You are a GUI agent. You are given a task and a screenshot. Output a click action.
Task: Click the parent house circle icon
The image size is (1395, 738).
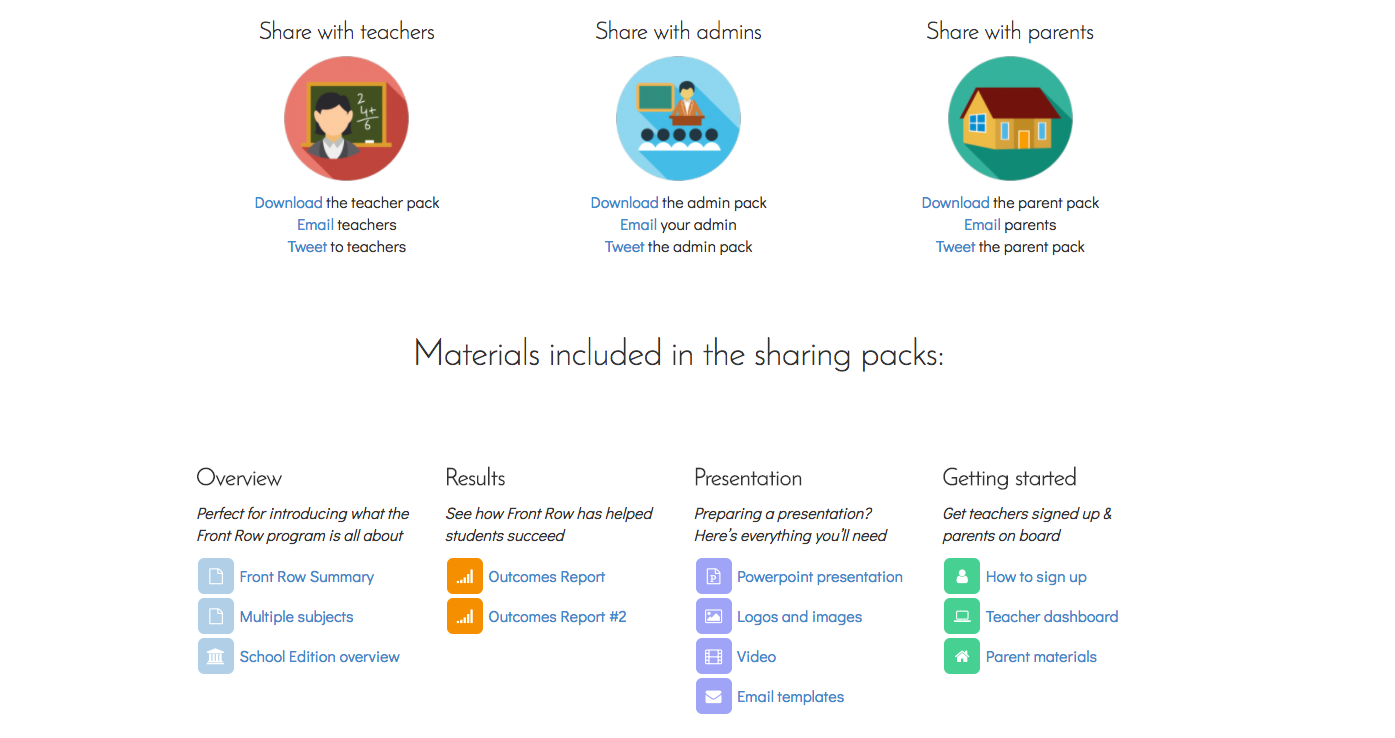(x=1010, y=118)
